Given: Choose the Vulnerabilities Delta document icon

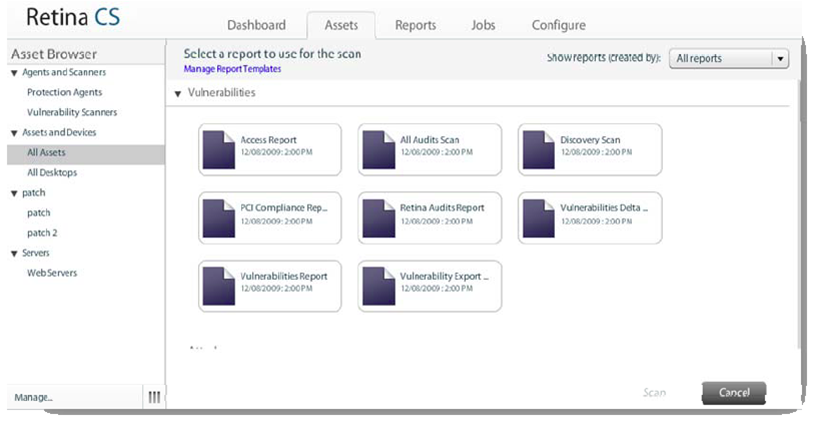Looking at the screenshot, I should pos(539,218).
